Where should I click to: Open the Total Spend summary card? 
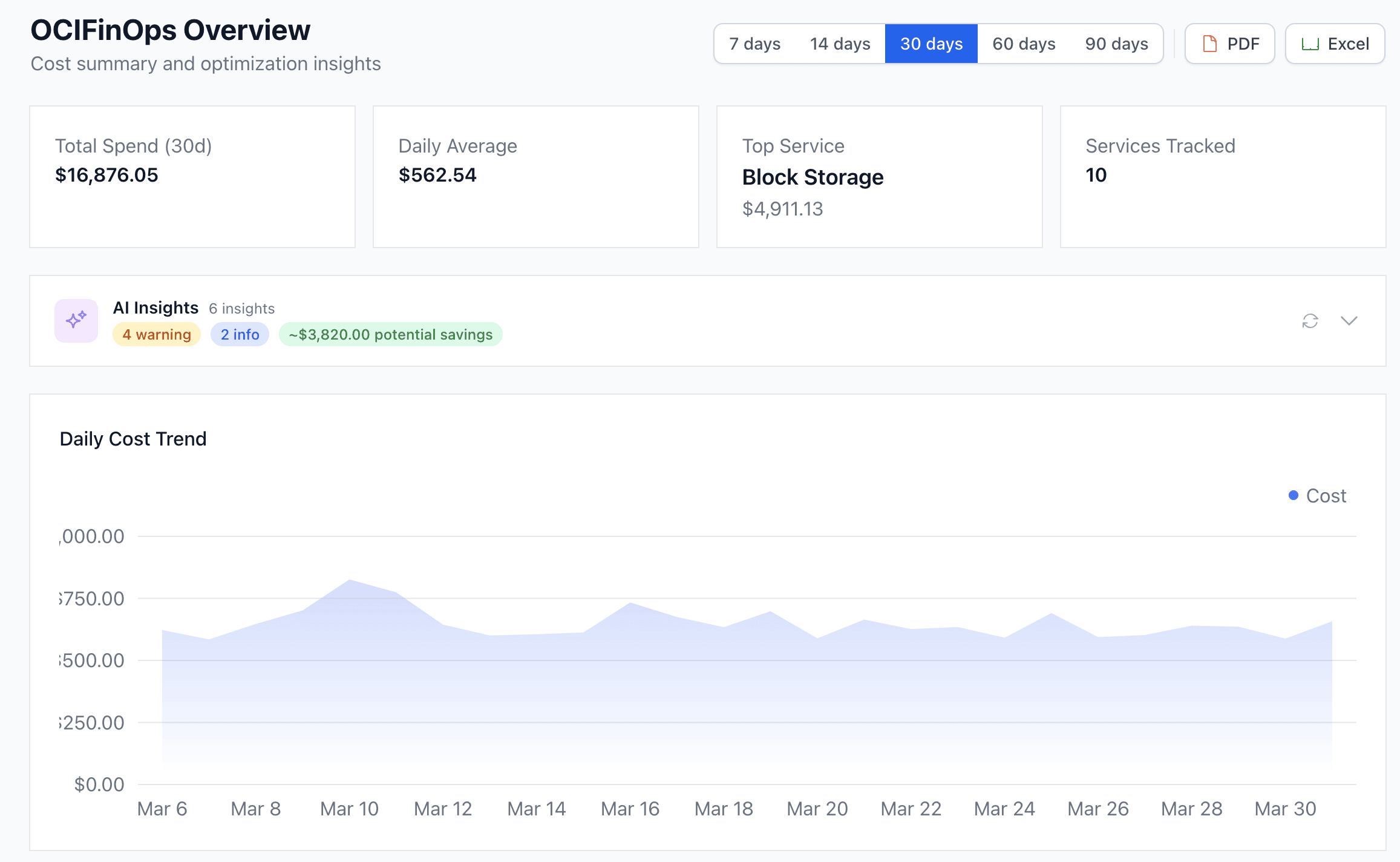(x=192, y=176)
